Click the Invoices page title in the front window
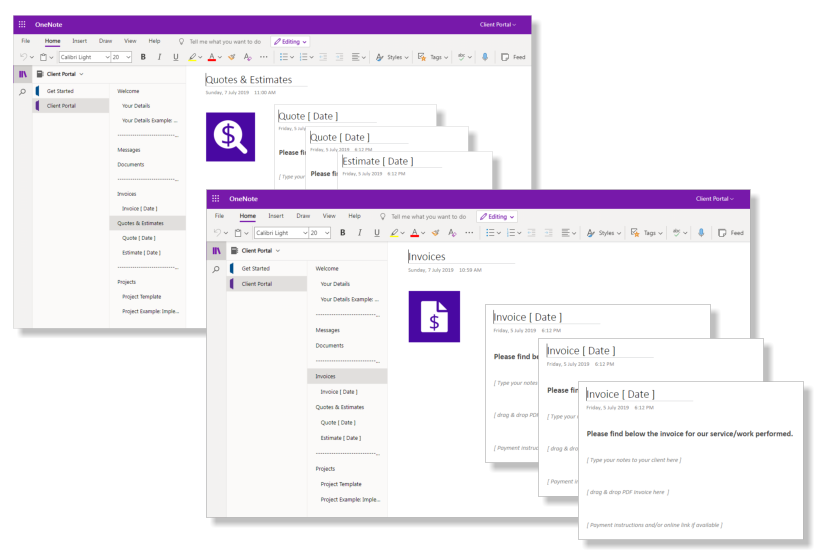 tap(427, 257)
